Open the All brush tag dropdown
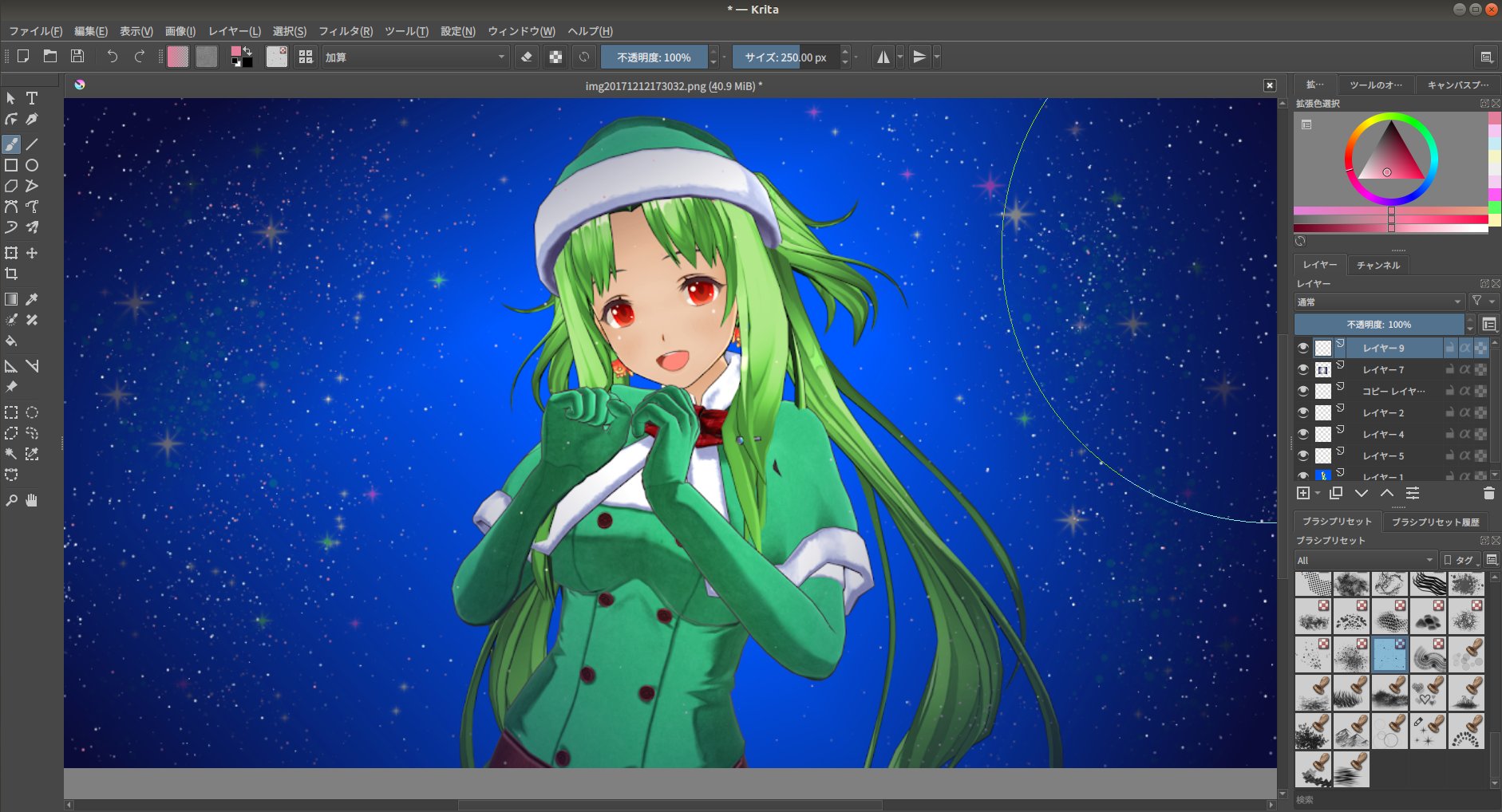Screen dimensions: 1502x812 [x=1366, y=560]
